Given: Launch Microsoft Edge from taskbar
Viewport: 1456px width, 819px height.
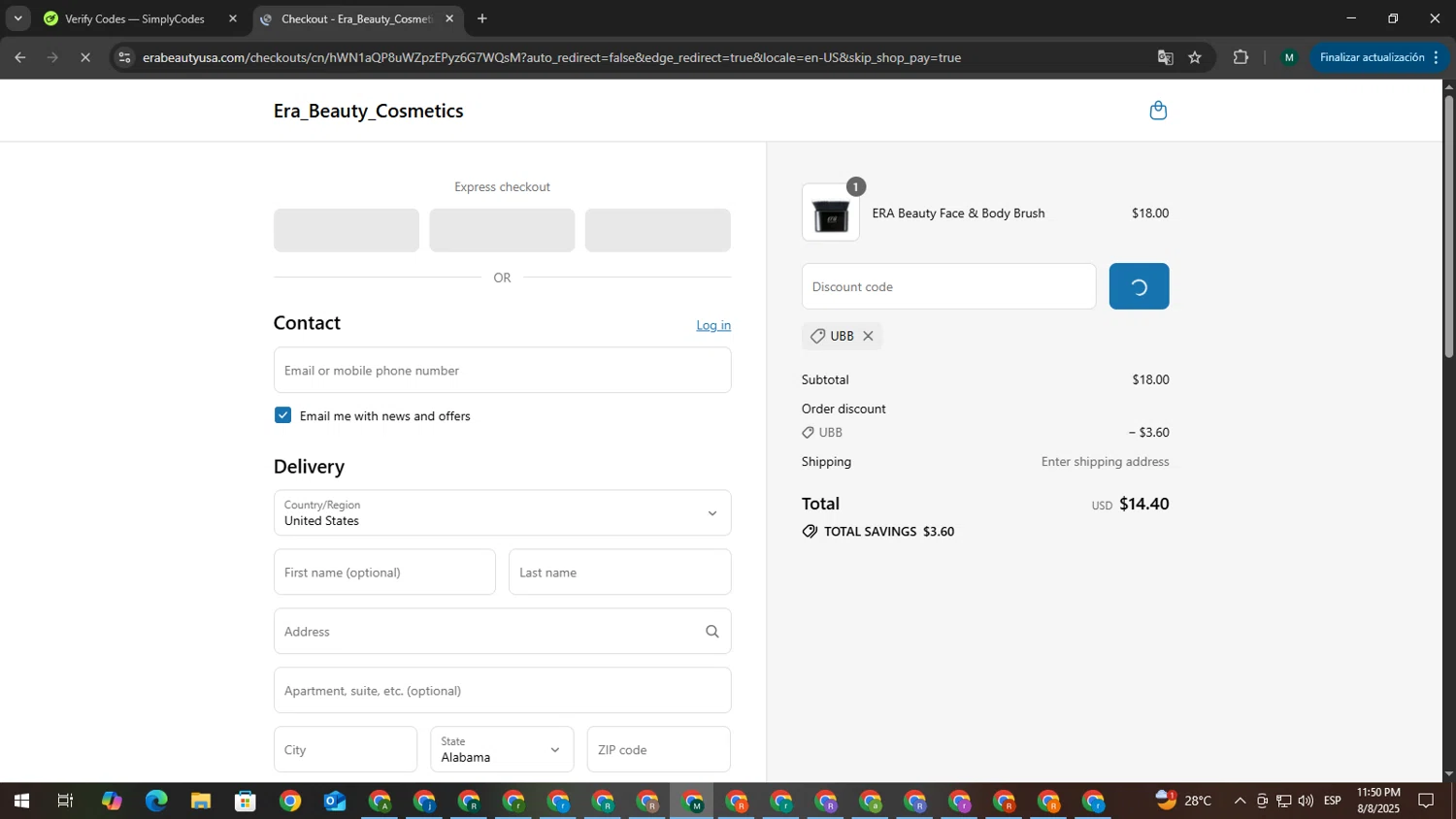Looking at the screenshot, I should [156, 802].
